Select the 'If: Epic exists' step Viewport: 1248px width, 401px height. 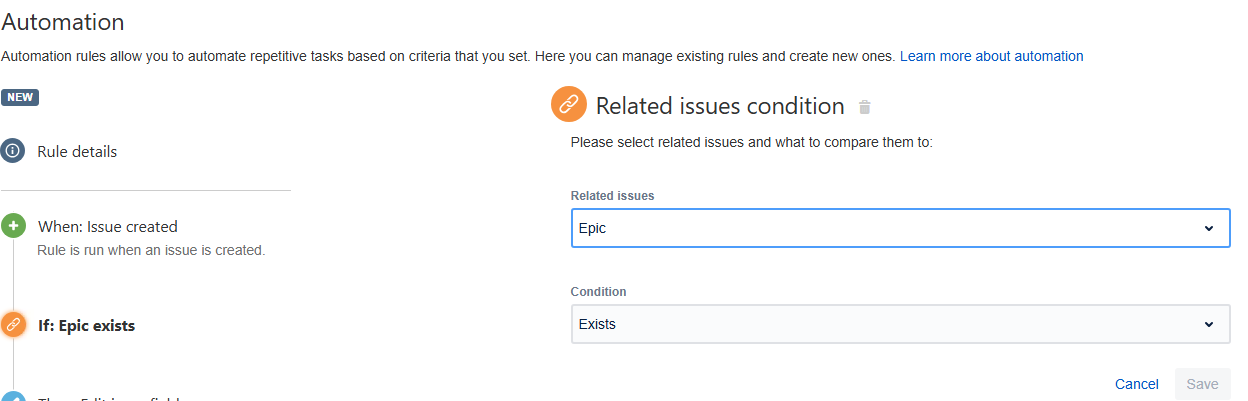[86, 326]
